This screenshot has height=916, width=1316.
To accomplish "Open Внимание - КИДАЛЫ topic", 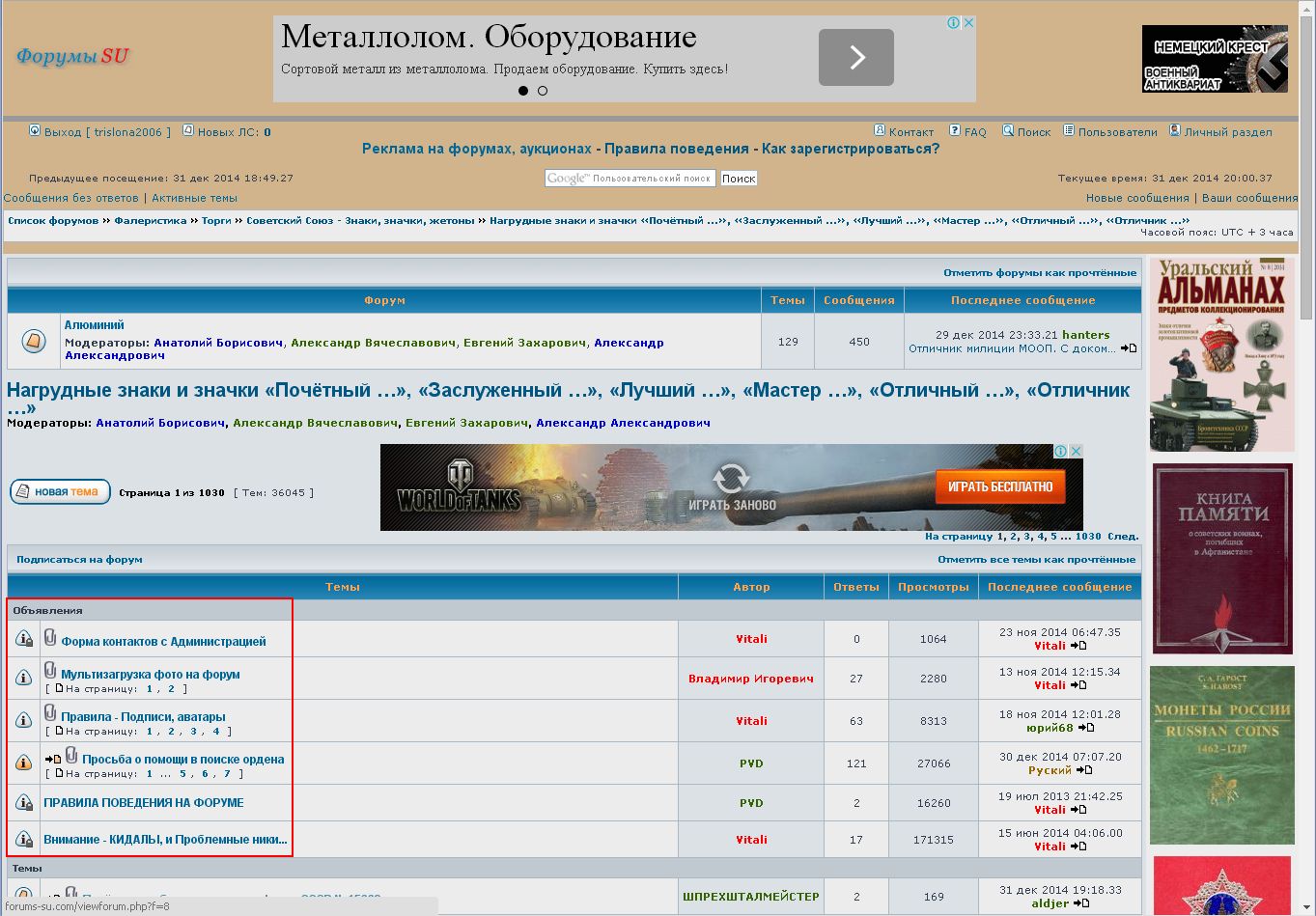I will coord(165,840).
